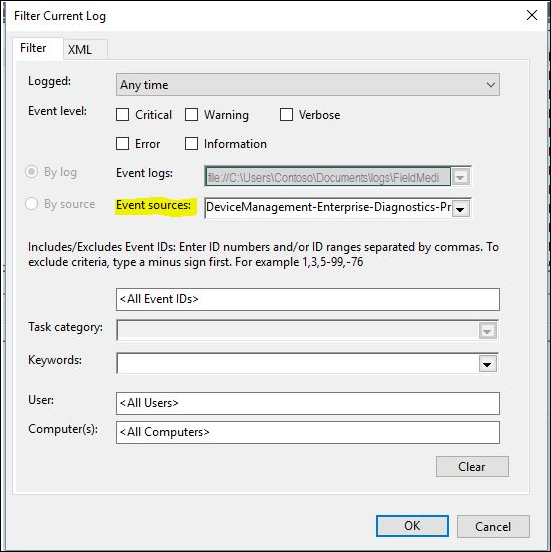Confirm the filter with OK
Viewport: 551px width, 552px height.
412,526
